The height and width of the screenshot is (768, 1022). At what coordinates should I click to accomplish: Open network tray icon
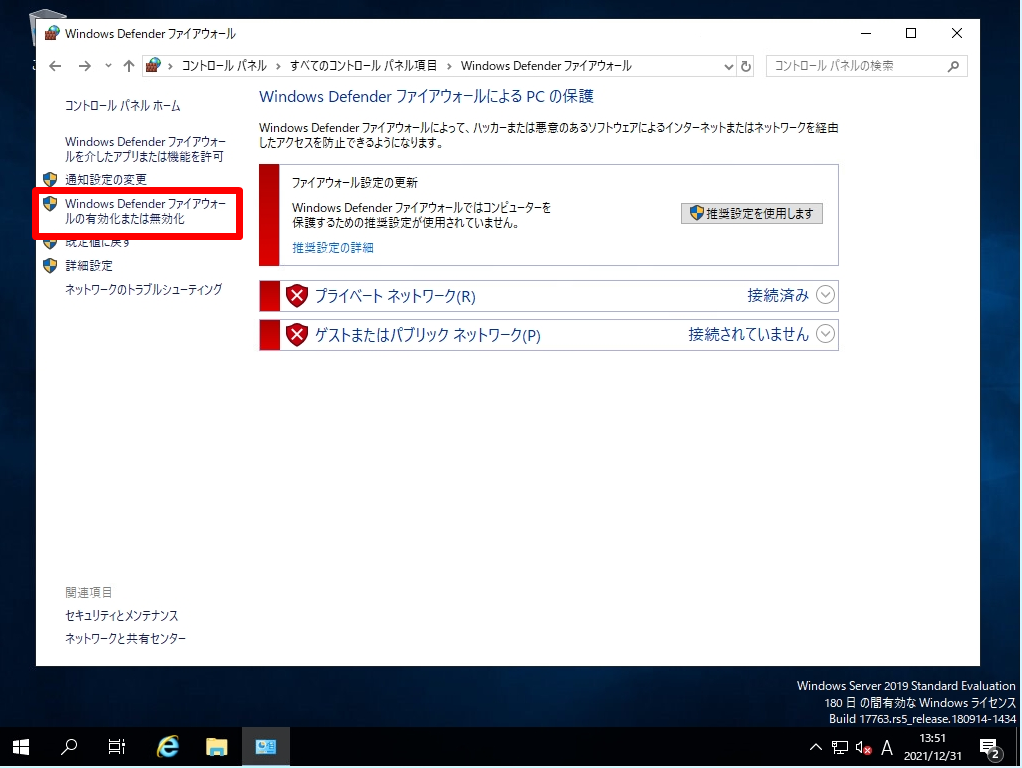pyautogui.click(x=840, y=748)
